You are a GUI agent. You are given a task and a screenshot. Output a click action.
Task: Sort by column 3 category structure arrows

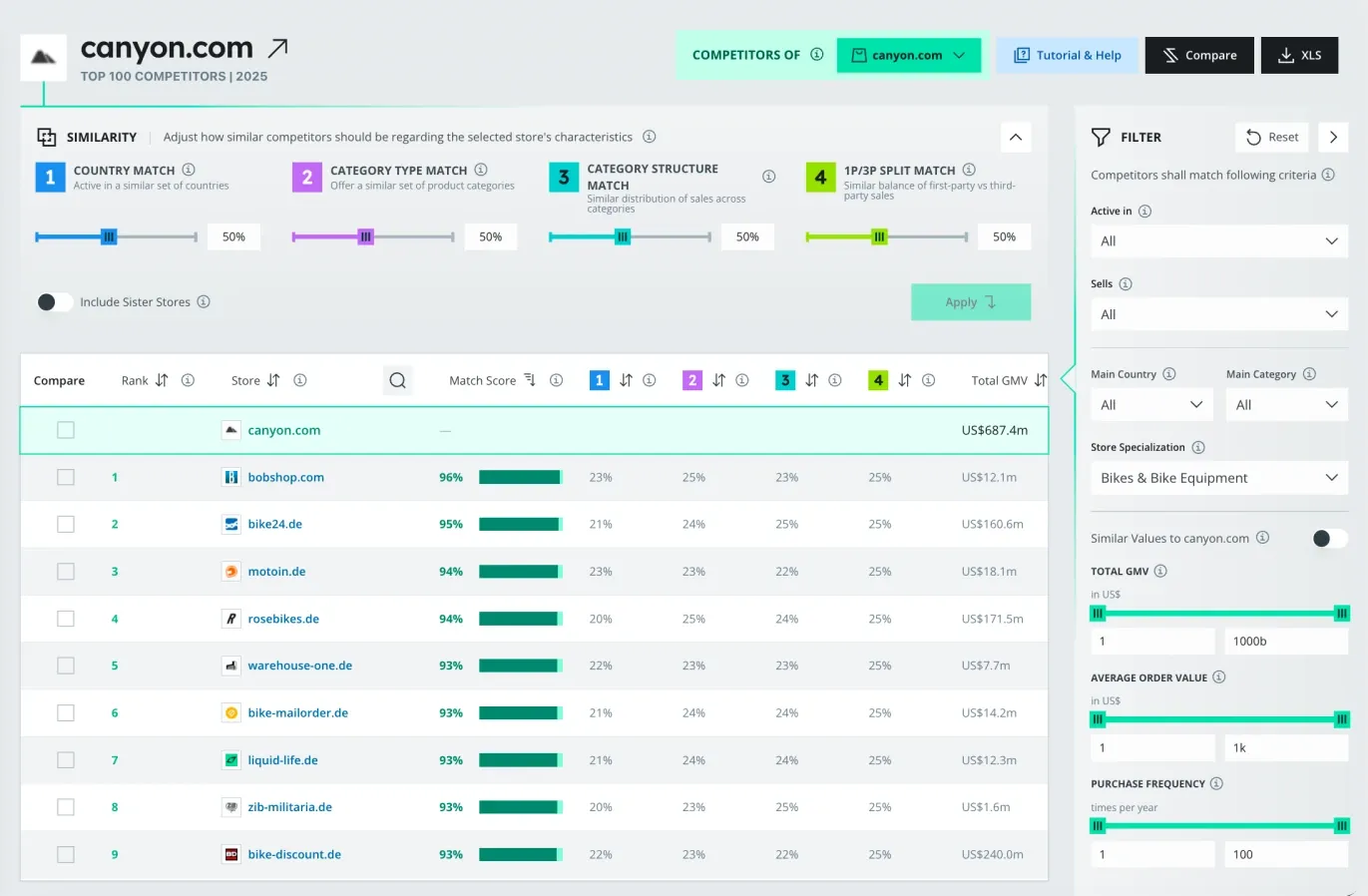click(811, 380)
